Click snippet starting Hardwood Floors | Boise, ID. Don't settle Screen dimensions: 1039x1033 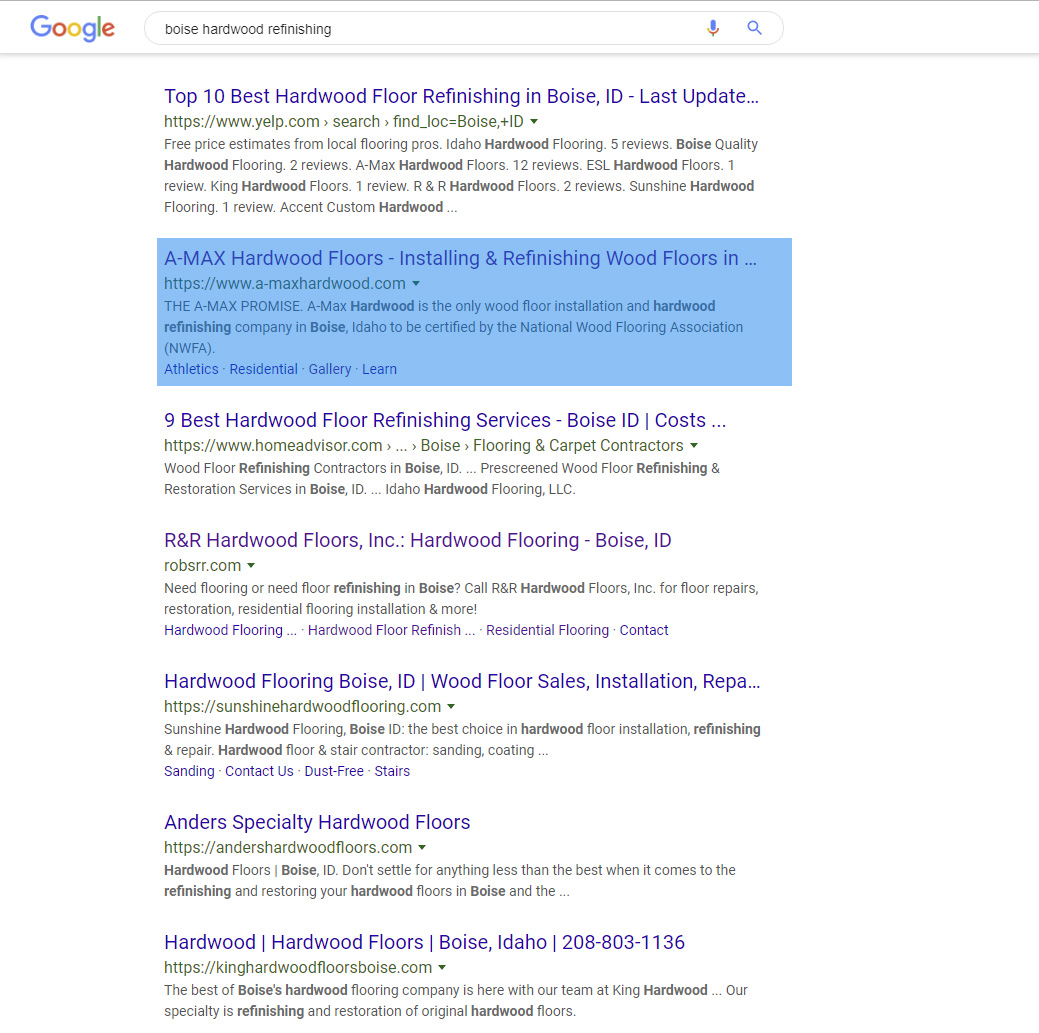450,881
